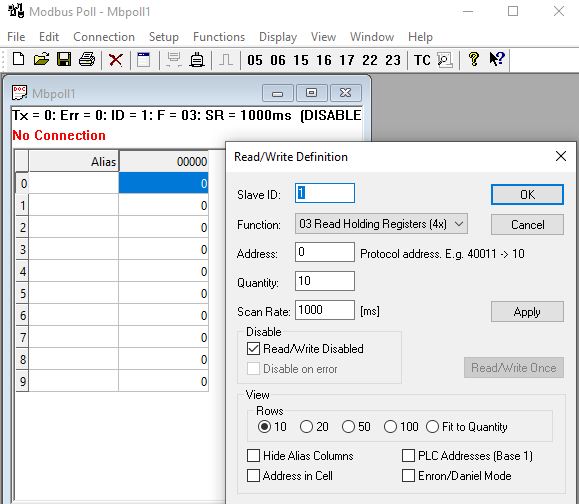
Task: Open the Setup menu
Action: point(164,37)
